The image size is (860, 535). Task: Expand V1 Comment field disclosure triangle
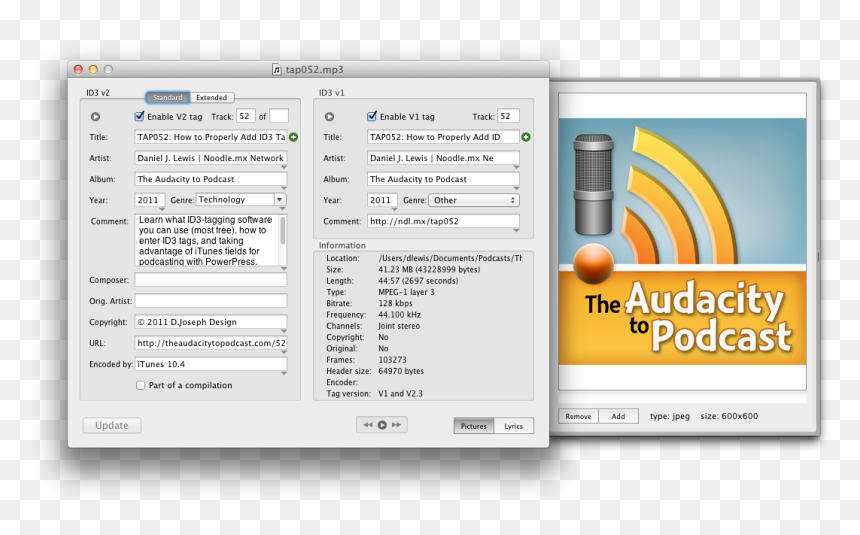click(x=516, y=230)
